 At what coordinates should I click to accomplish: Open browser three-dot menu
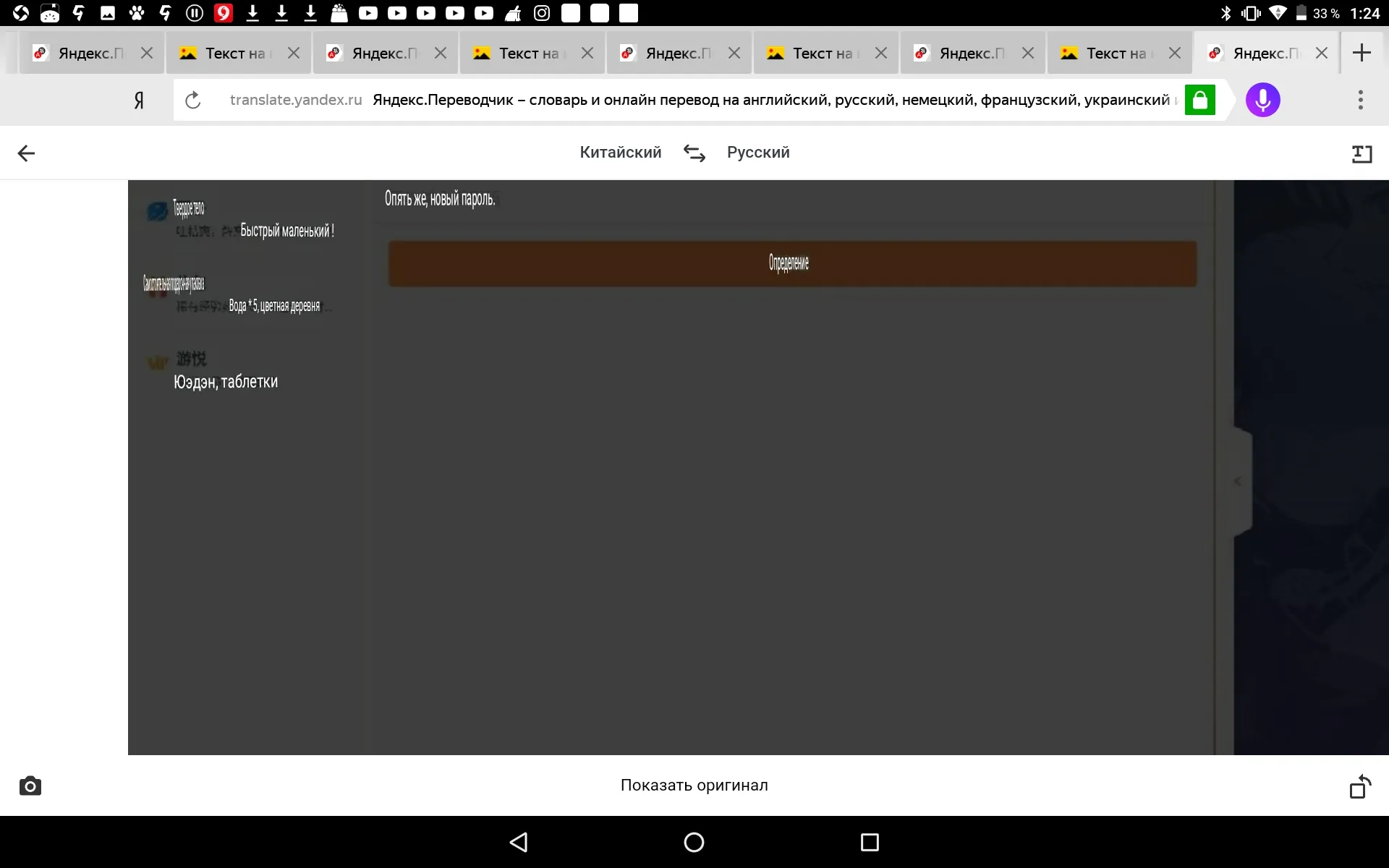(1360, 100)
